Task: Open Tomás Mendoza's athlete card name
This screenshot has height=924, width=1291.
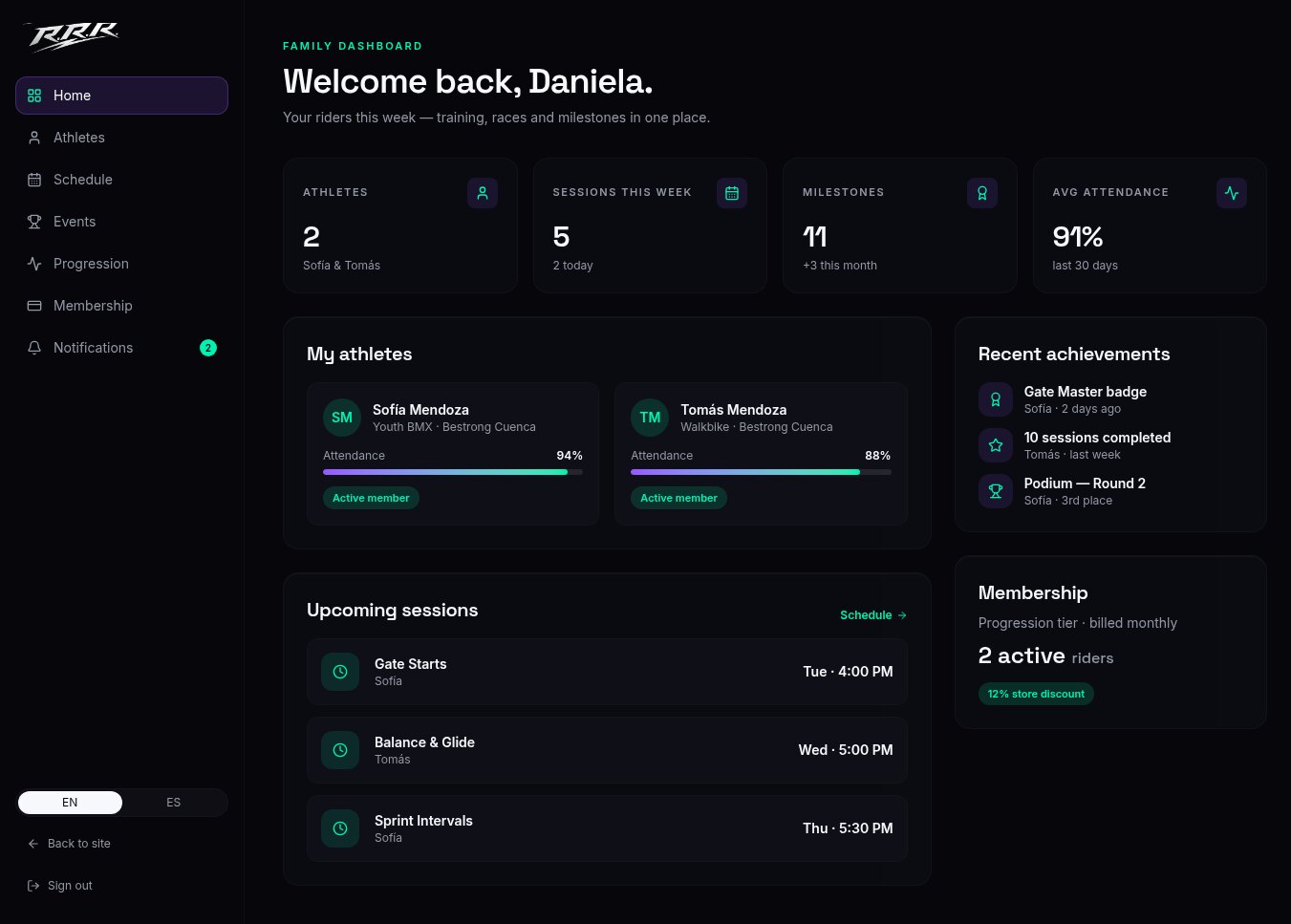Action: [x=734, y=410]
